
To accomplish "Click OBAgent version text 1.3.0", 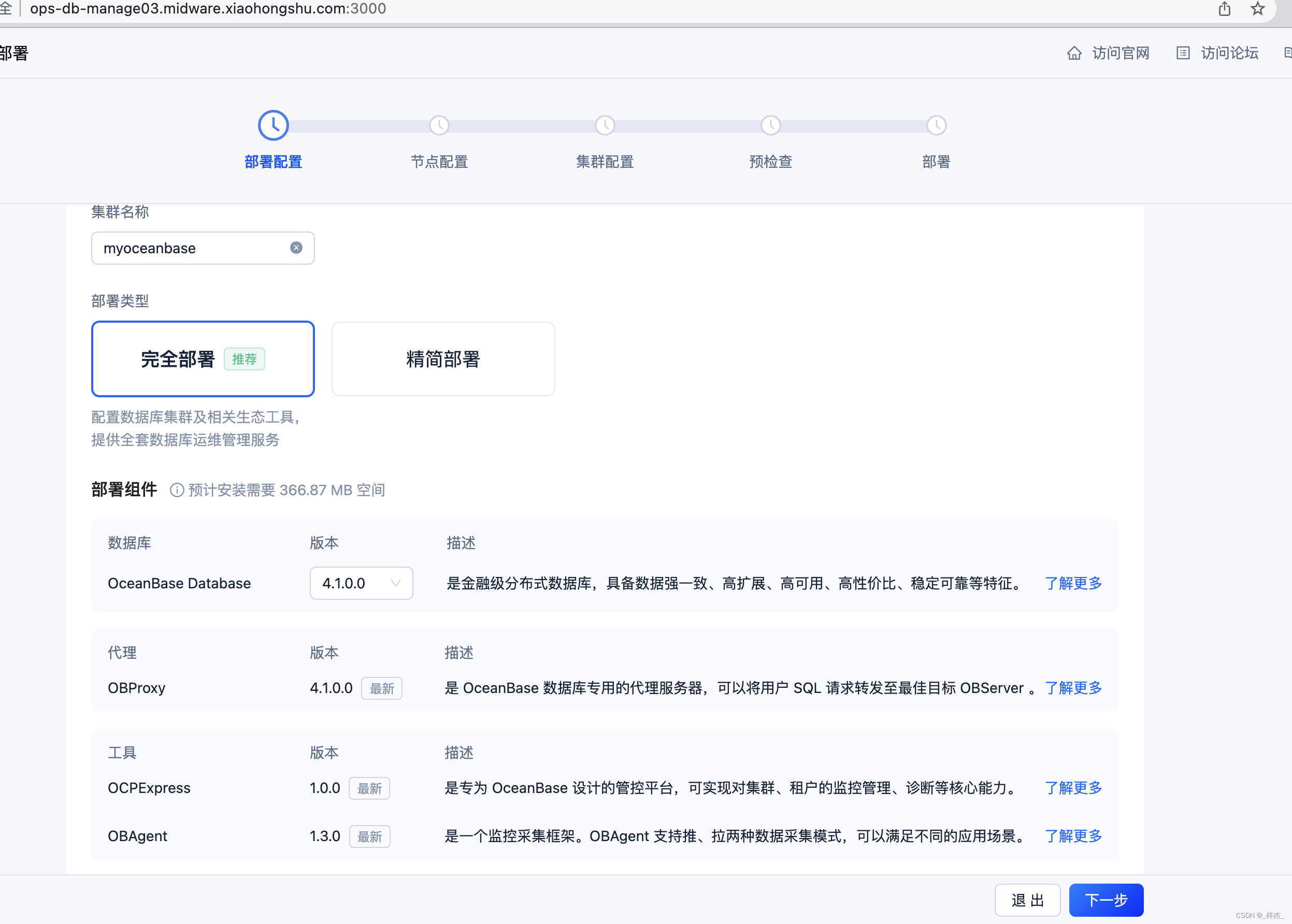I will tap(325, 836).
